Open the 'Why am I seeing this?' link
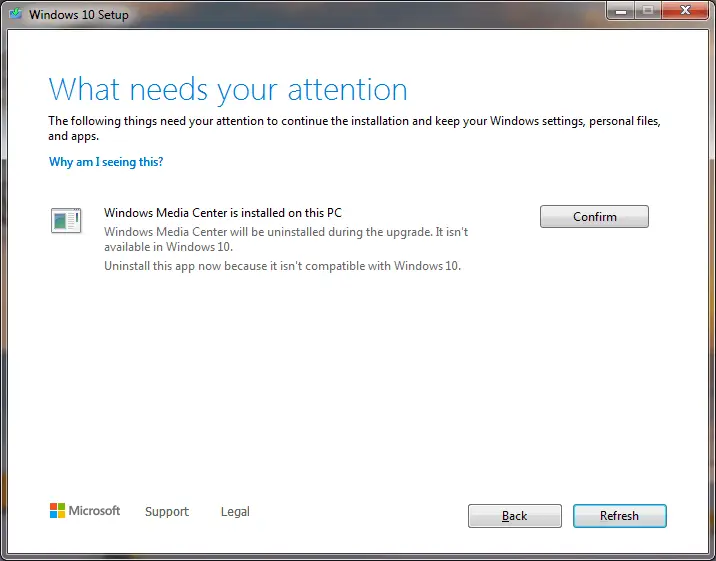This screenshot has height=561, width=716. pos(106,162)
